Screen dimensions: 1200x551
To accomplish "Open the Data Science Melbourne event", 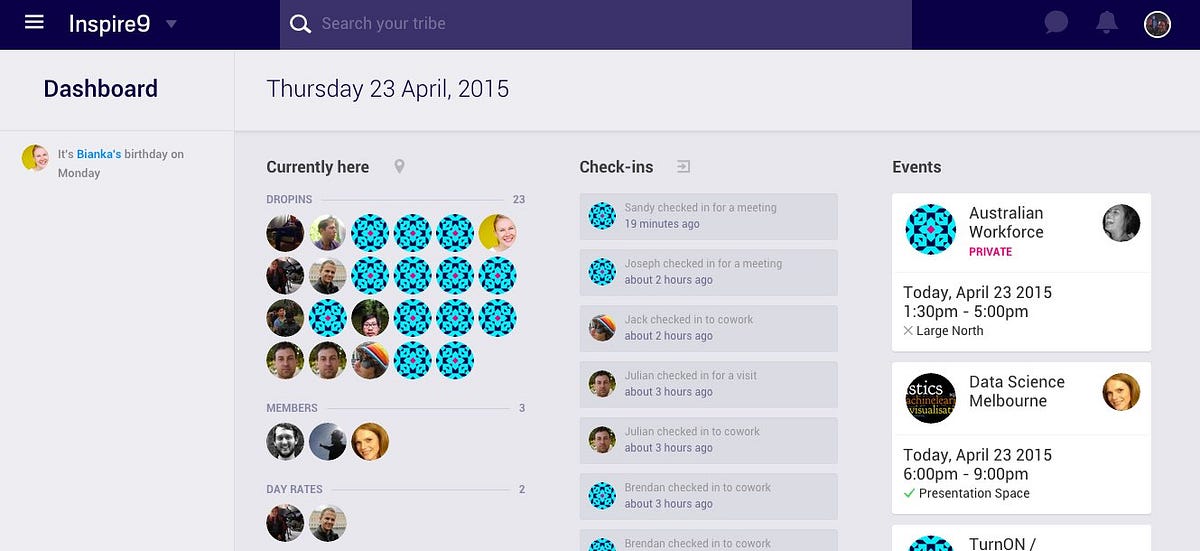I will click(x=1021, y=438).
